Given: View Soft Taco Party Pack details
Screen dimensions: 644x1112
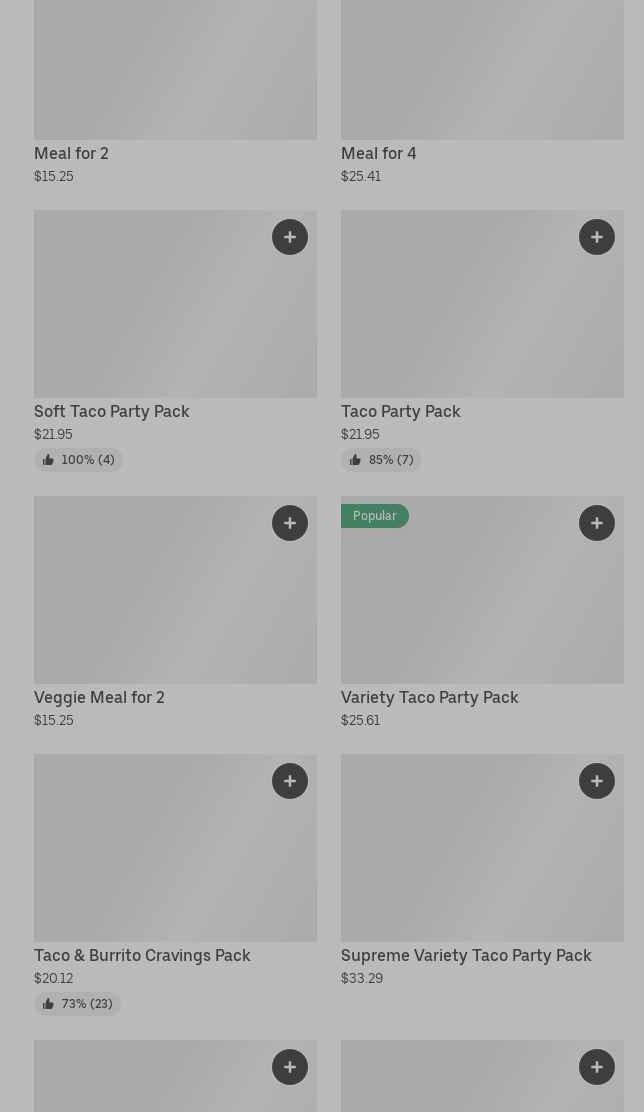Looking at the screenshot, I should [111, 411].
